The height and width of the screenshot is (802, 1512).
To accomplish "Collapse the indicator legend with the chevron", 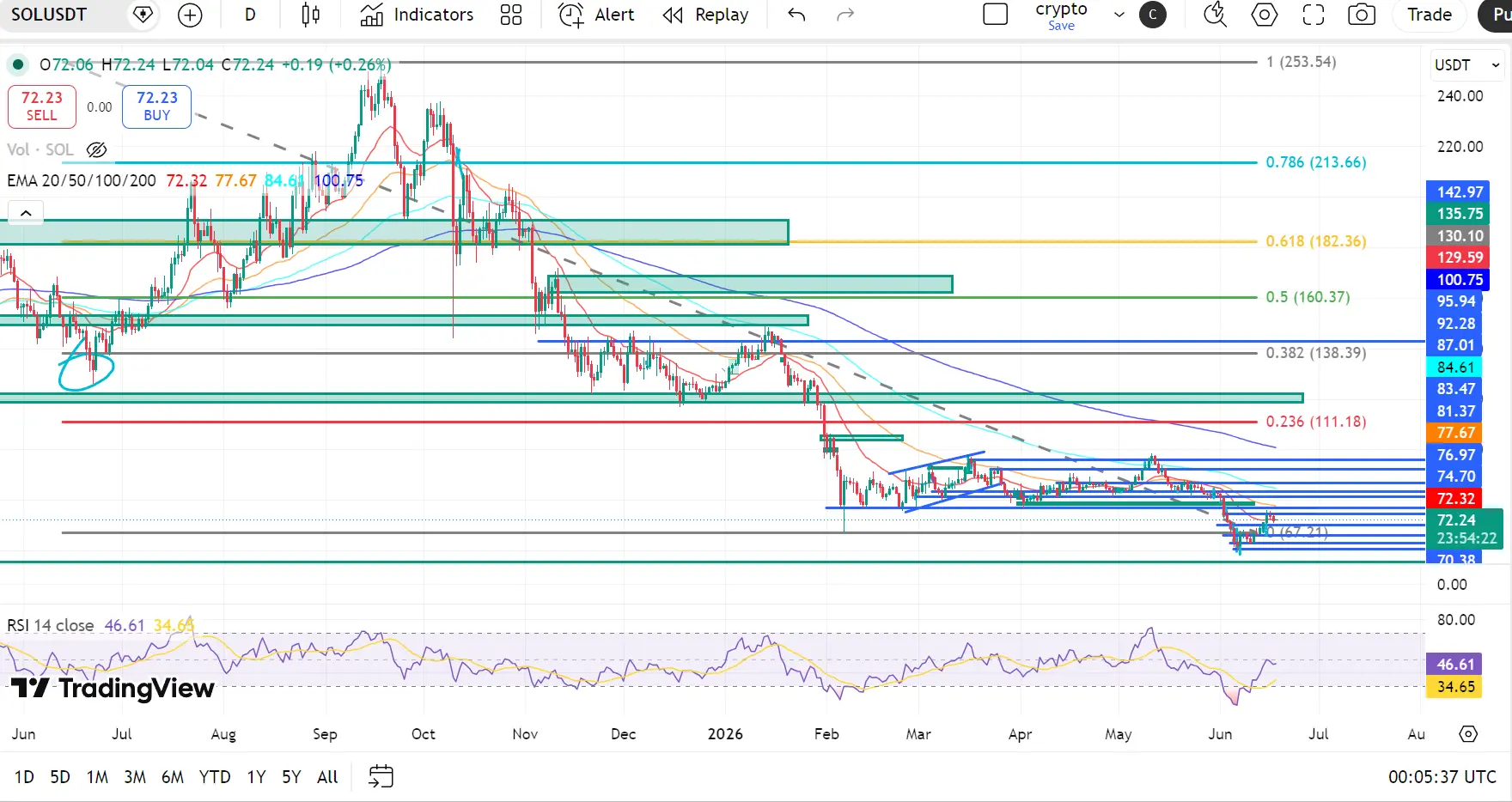I will 26,213.
